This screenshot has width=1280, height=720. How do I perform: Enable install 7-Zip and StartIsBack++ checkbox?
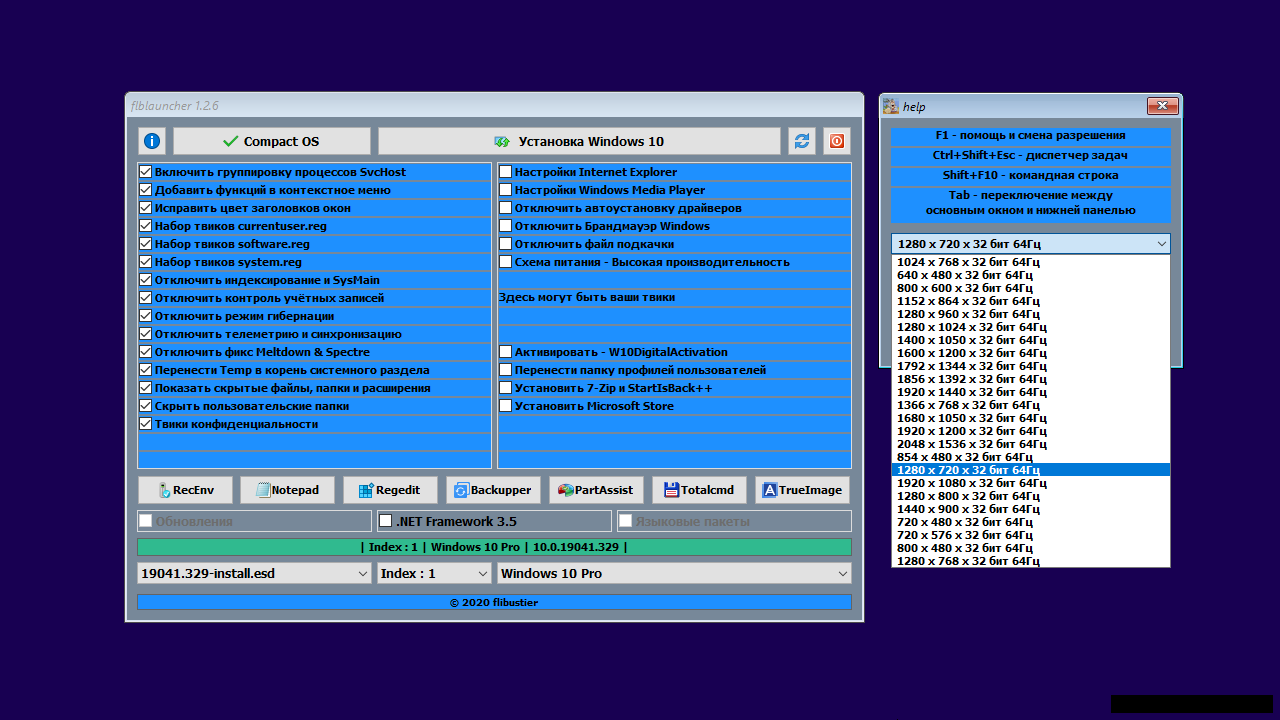[506, 388]
